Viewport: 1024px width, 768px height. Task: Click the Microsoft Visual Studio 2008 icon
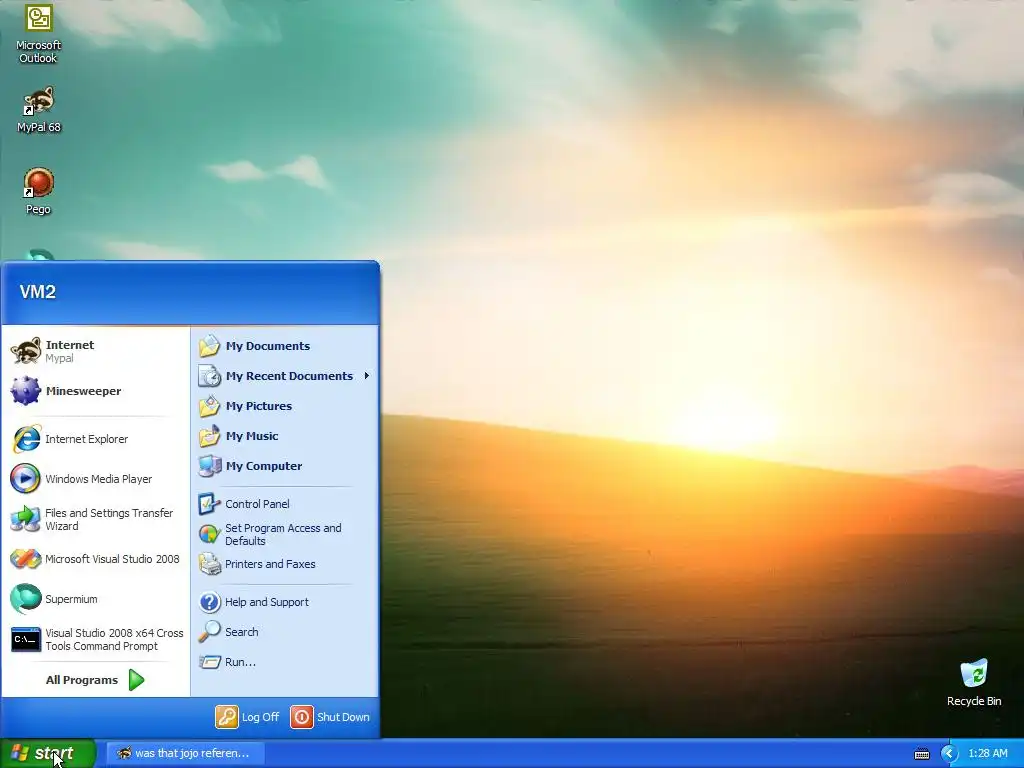point(26,559)
